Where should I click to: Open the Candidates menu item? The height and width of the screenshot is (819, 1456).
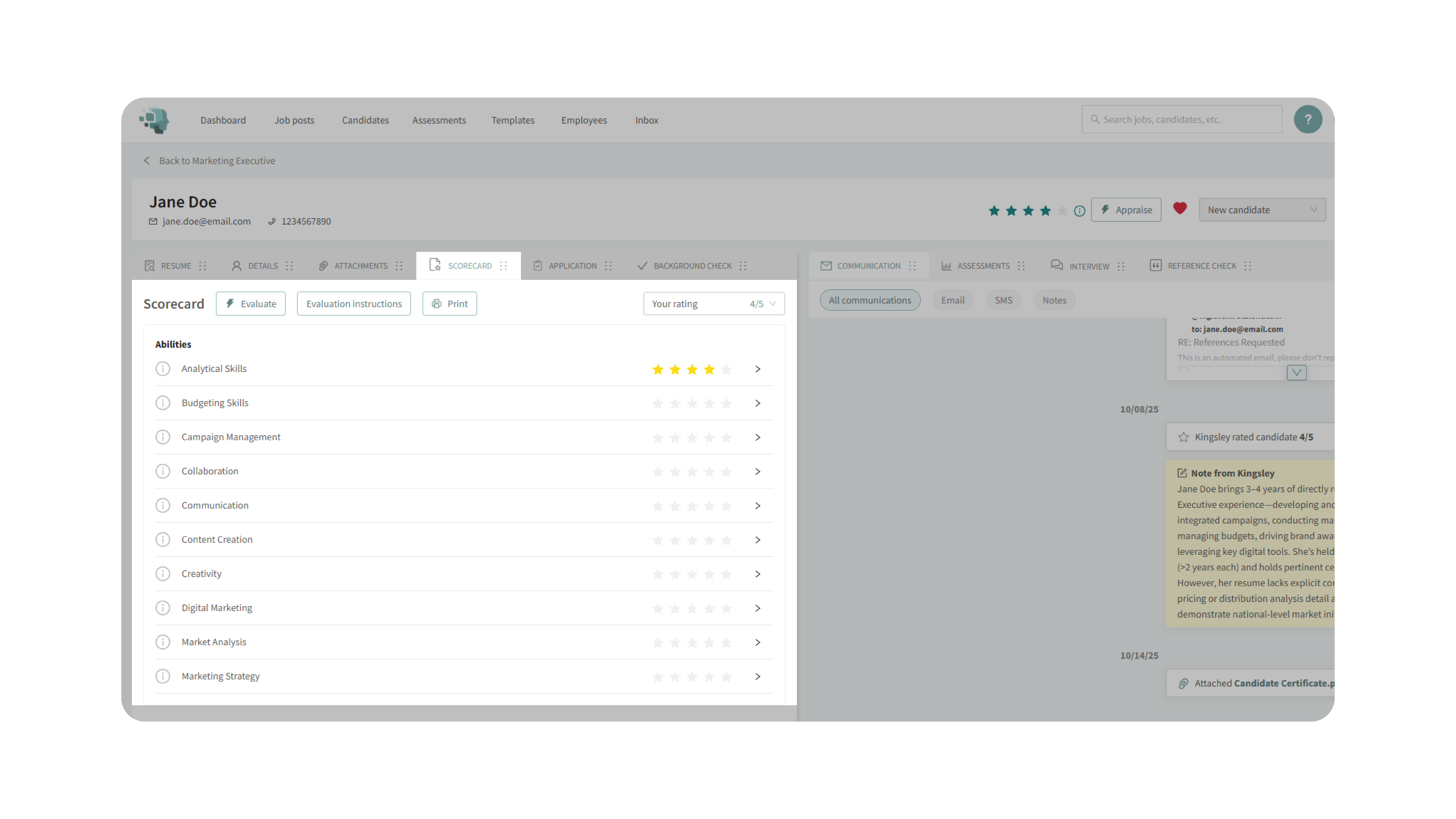point(365,120)
